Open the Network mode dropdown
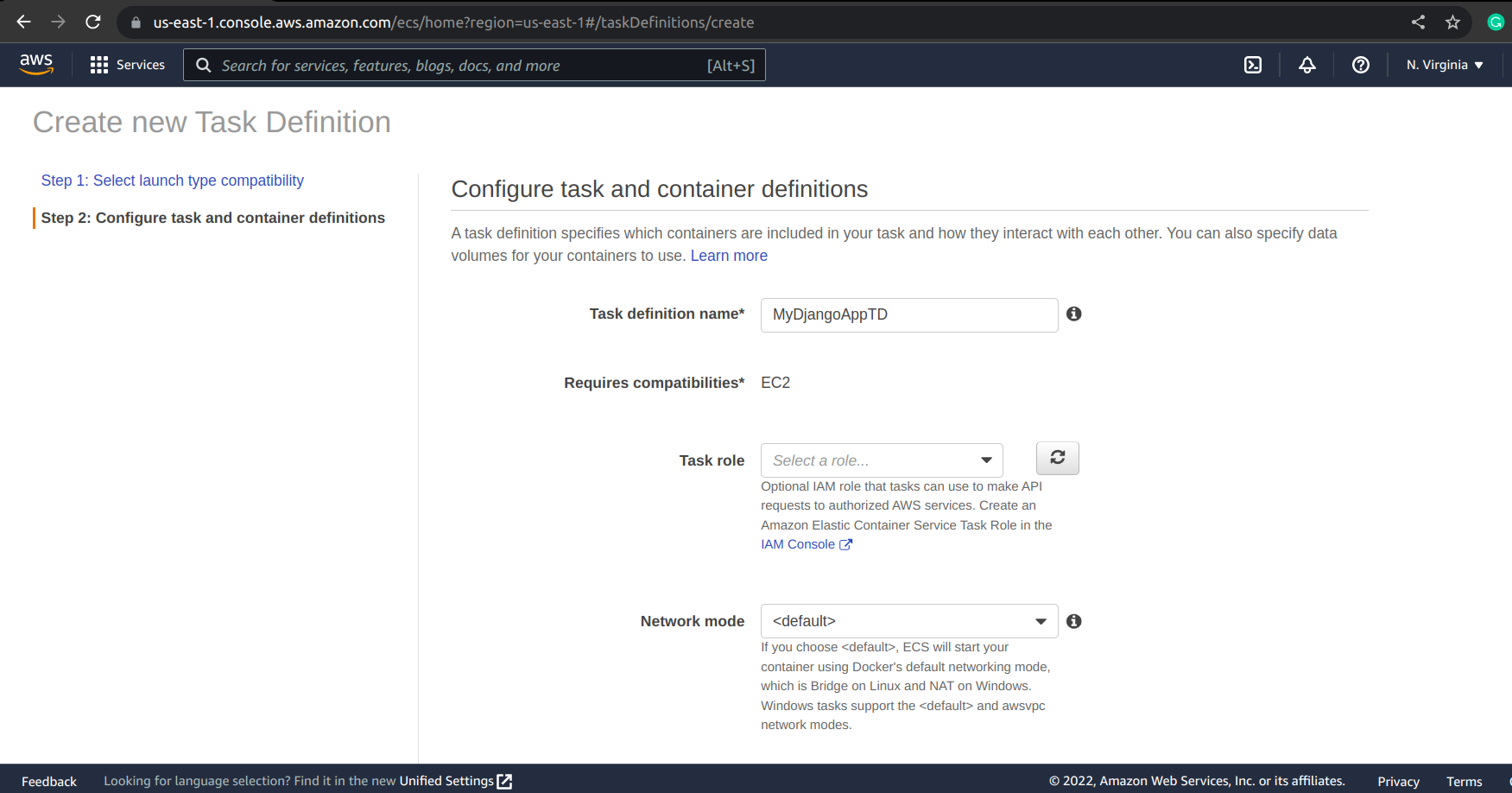Viewport: 1512px width, 793px height. 908,621
